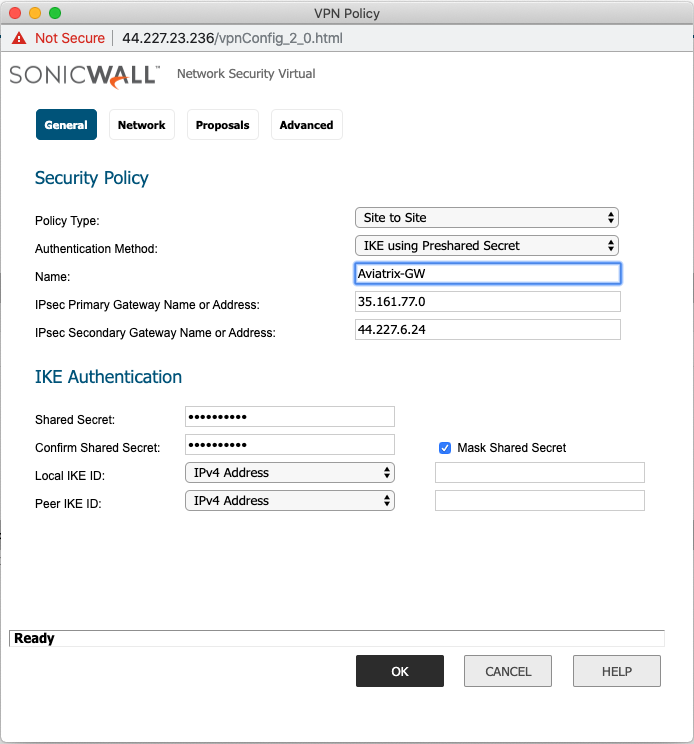Open HELP for VPN Policy

click(x=616, y=671)
